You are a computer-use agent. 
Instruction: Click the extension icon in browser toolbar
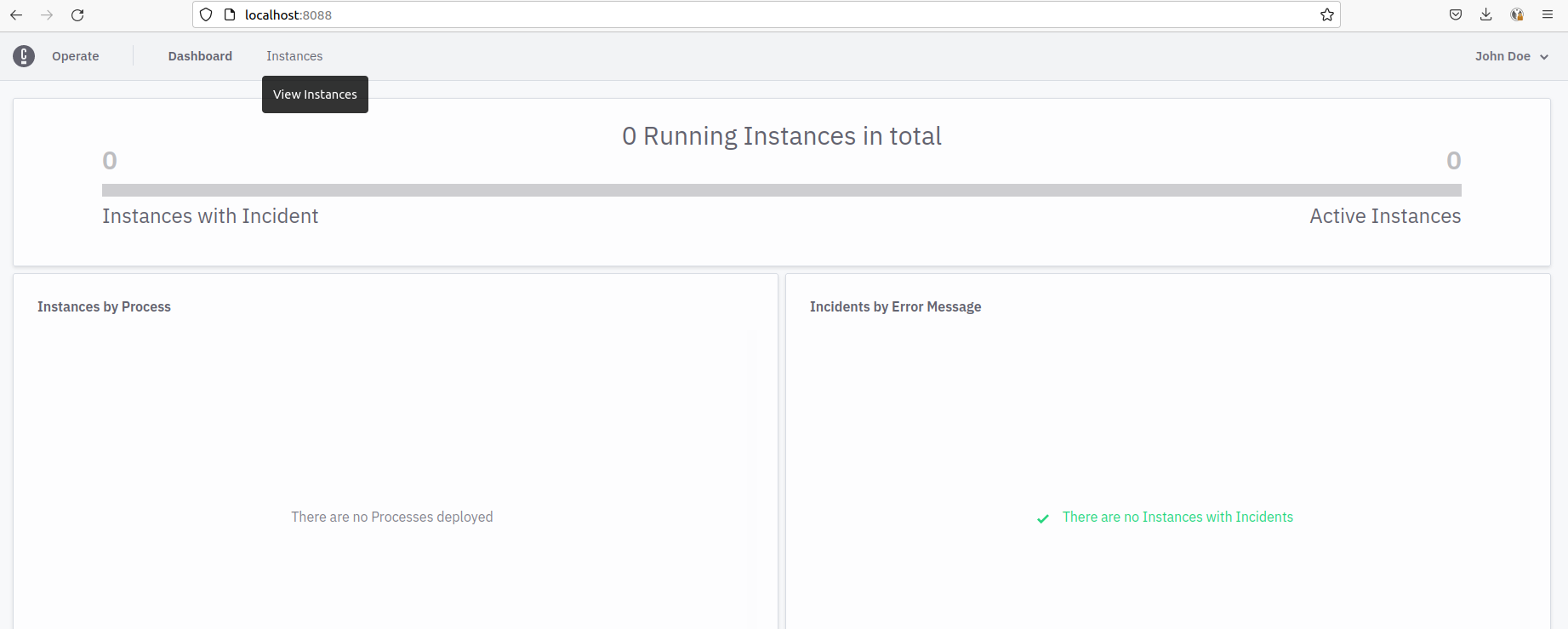click(x=1517, y=14)
